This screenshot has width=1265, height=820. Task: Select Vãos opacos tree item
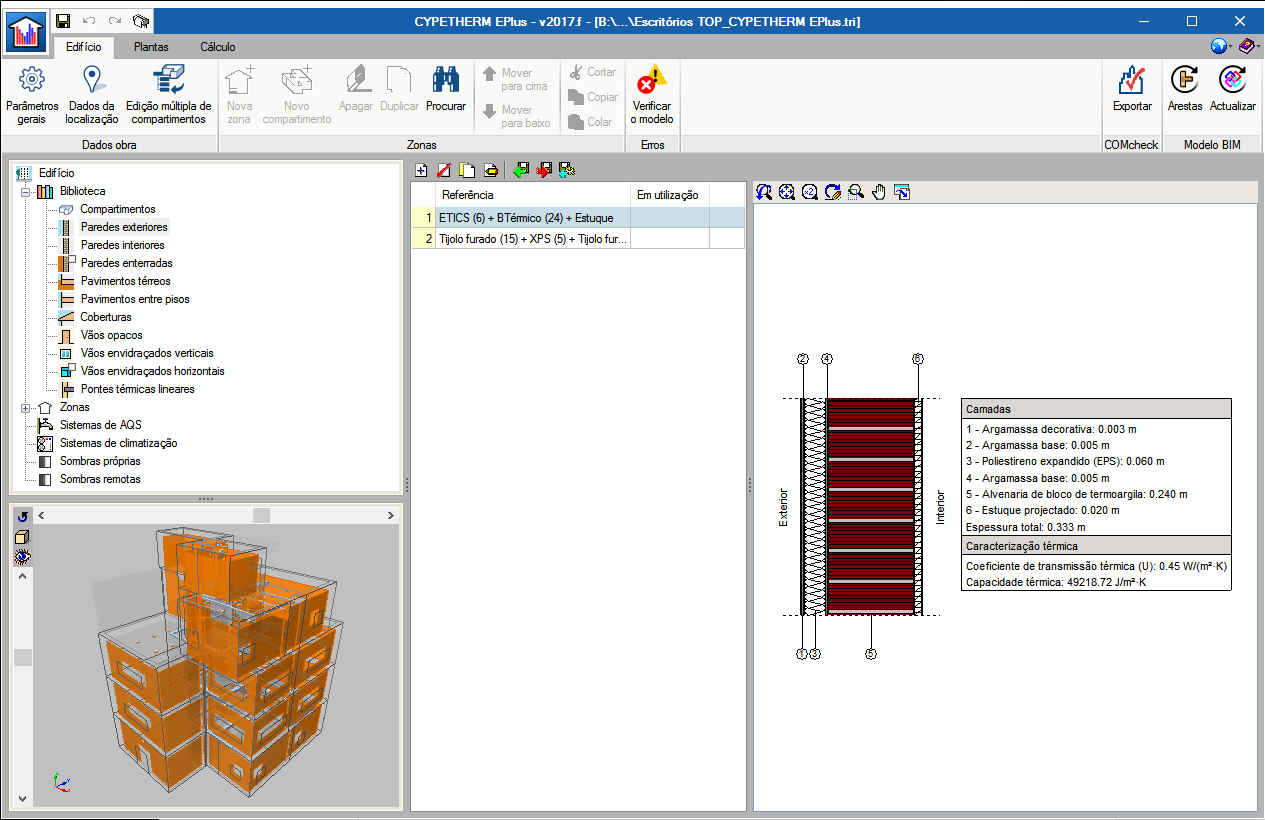click(111, 335)
